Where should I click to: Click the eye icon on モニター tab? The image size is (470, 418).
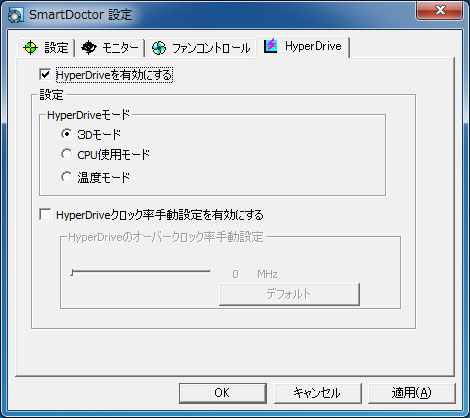click(x=89, y=48)
